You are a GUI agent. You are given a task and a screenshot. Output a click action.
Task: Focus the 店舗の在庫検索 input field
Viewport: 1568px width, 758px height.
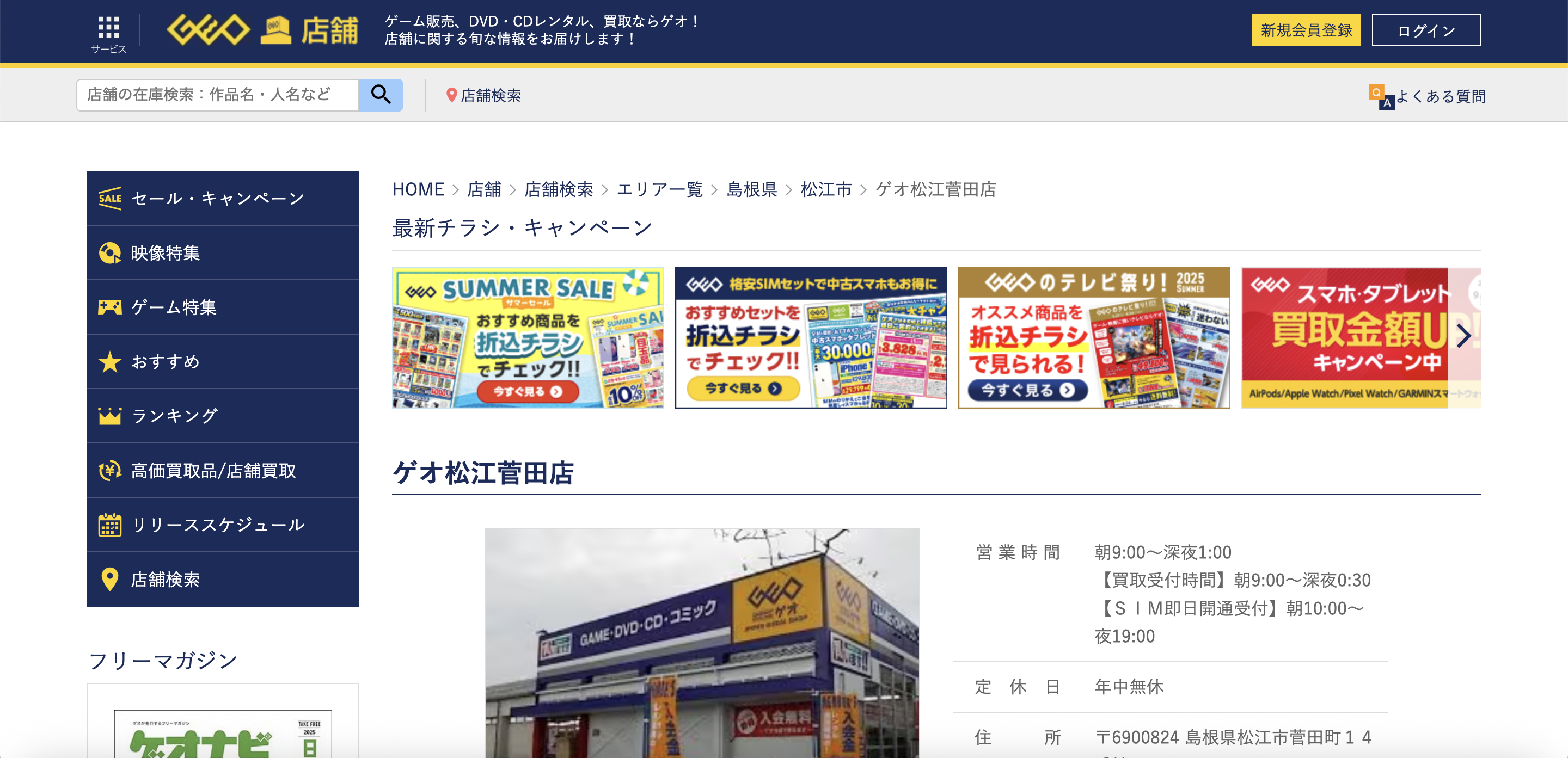coord(217,95)
